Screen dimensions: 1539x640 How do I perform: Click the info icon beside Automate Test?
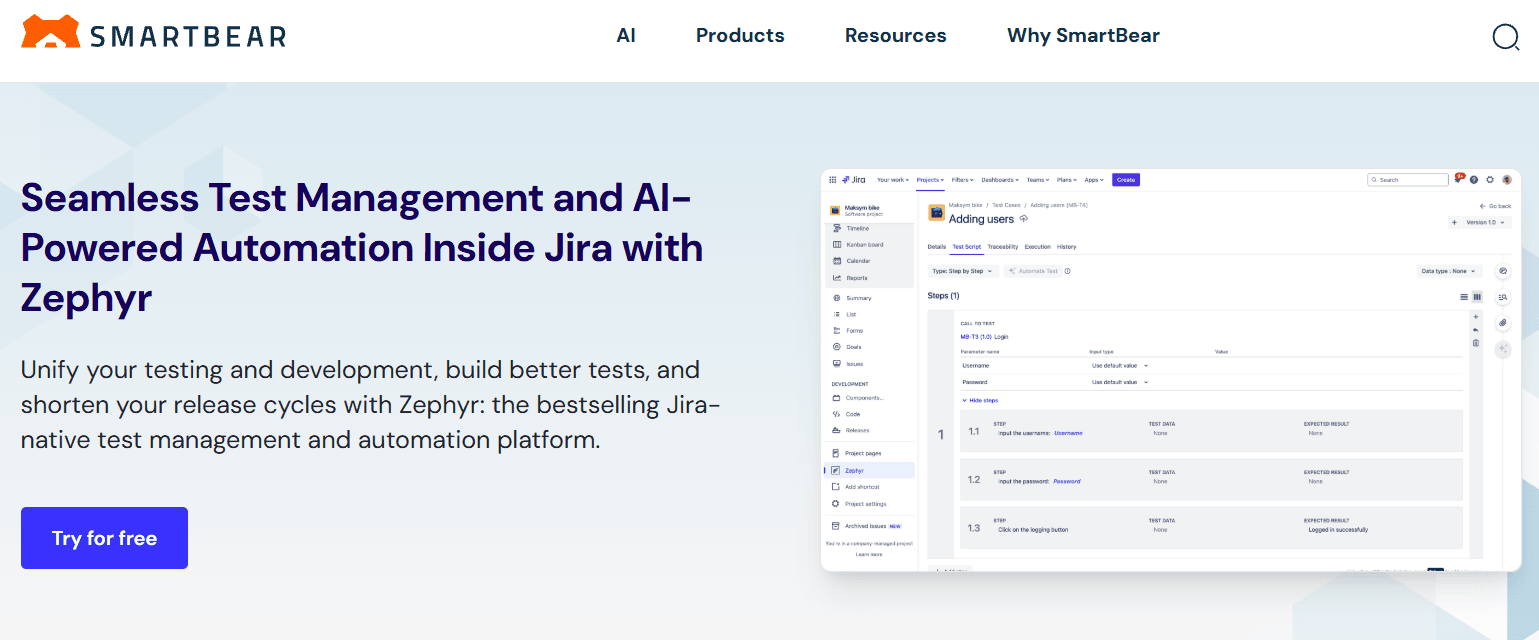click(1067, 271)
